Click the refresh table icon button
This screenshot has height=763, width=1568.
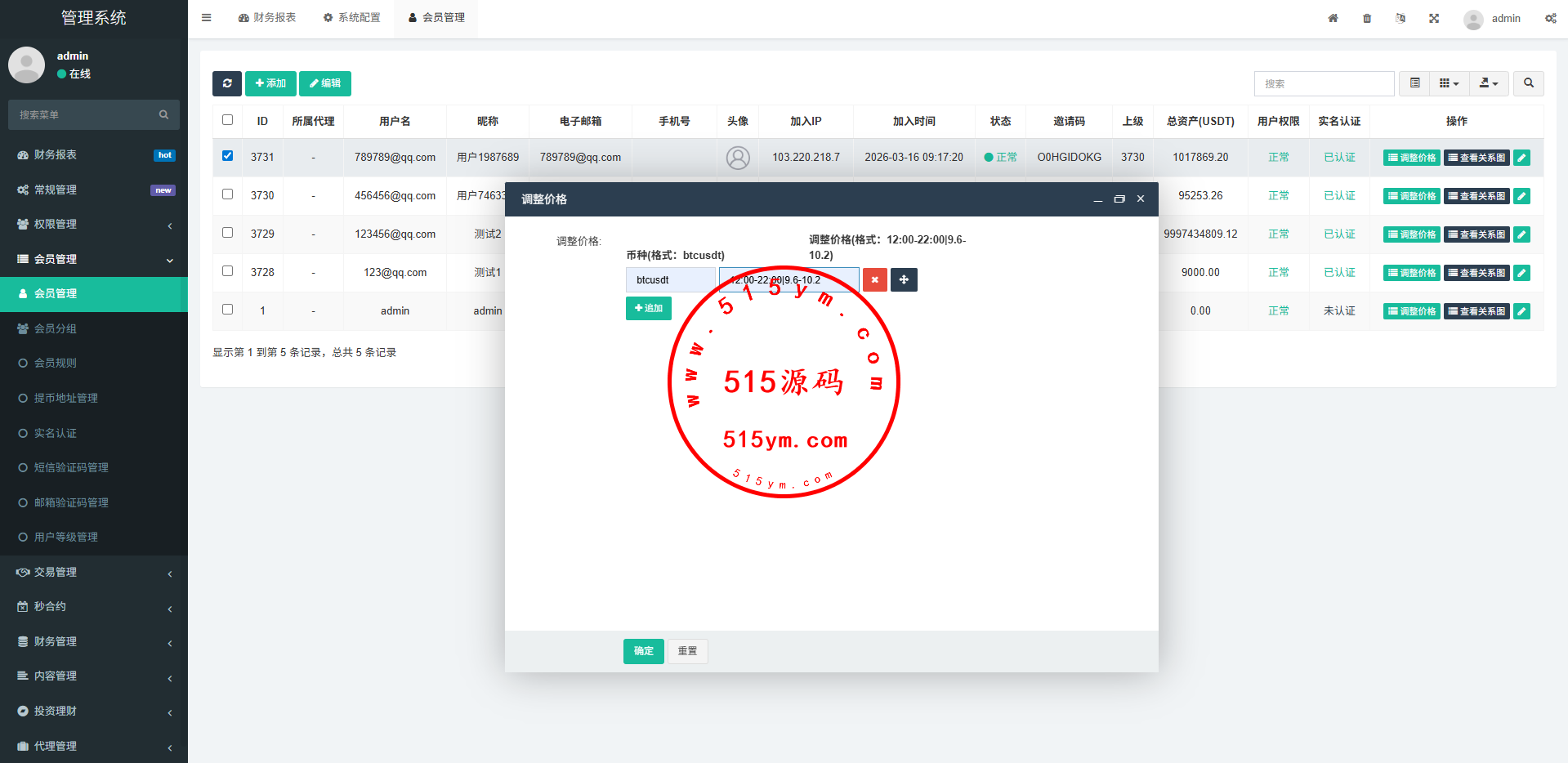pyautogui.click(x=227, y=83)
